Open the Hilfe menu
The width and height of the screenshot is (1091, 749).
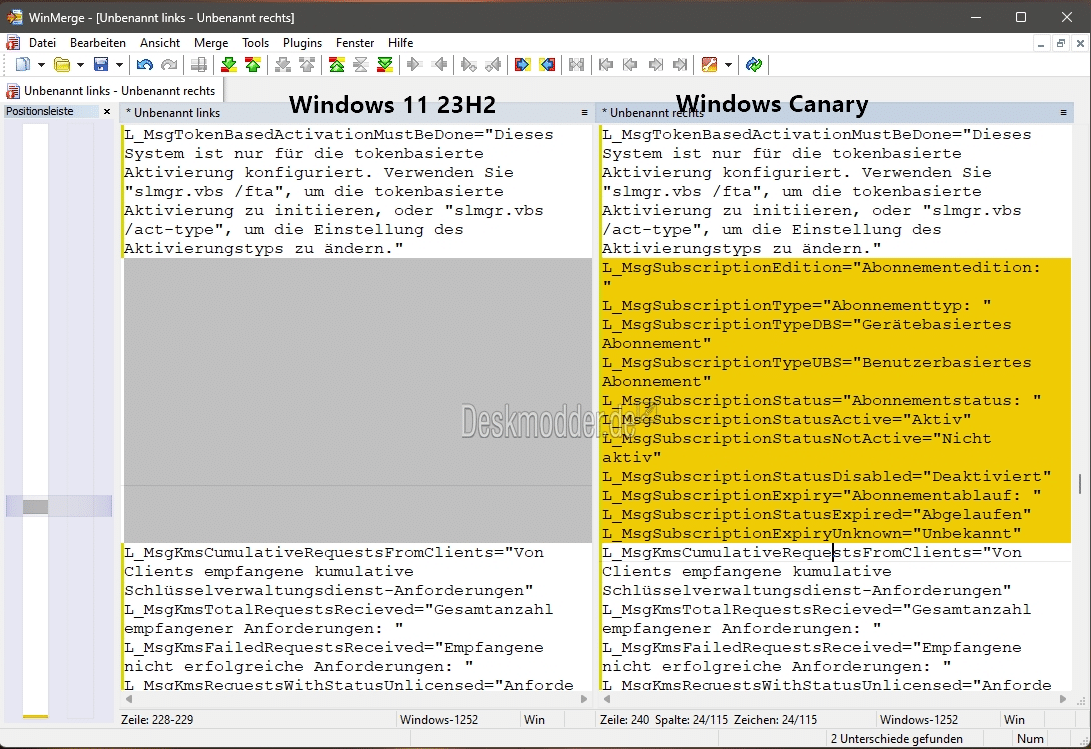pos(401,42)
